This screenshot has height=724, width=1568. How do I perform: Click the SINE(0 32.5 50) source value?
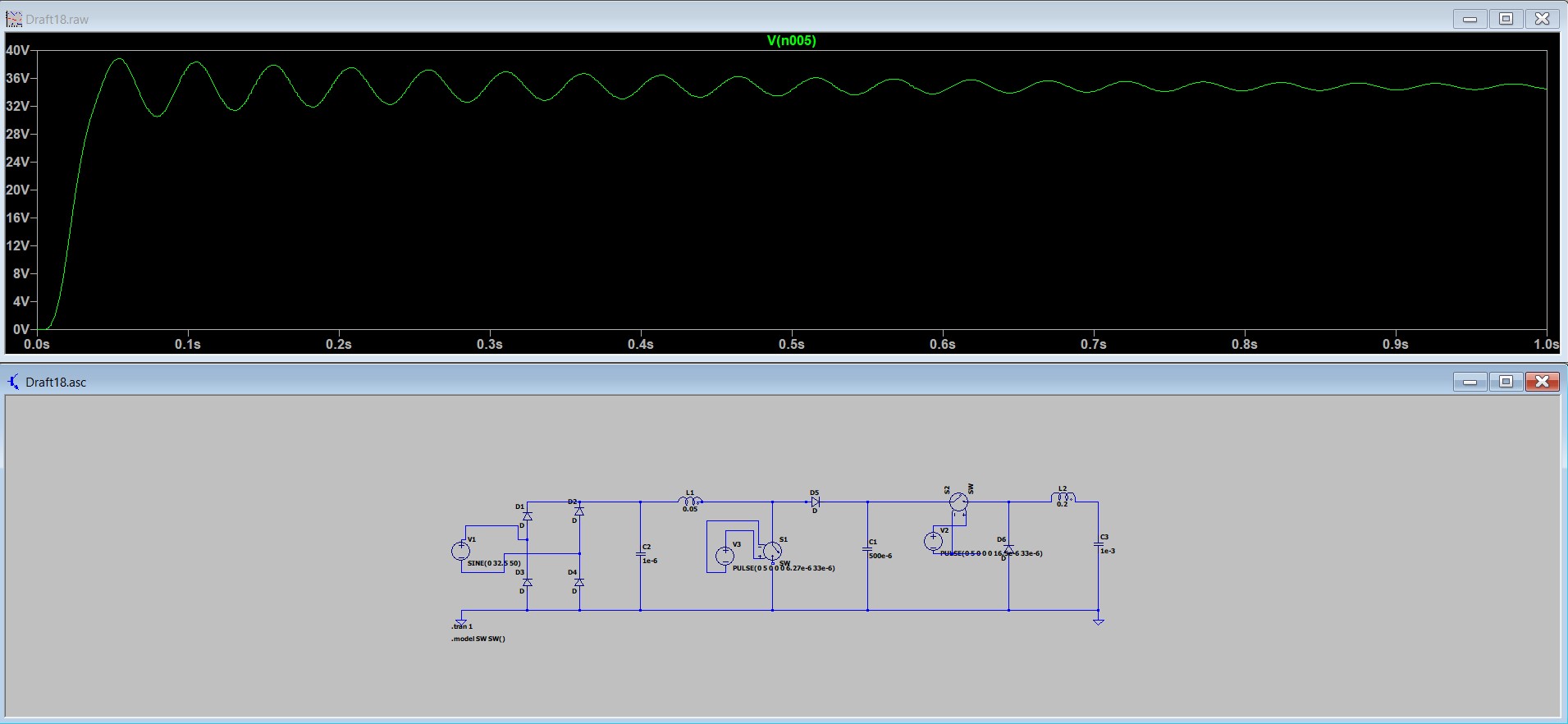(494, 563)
